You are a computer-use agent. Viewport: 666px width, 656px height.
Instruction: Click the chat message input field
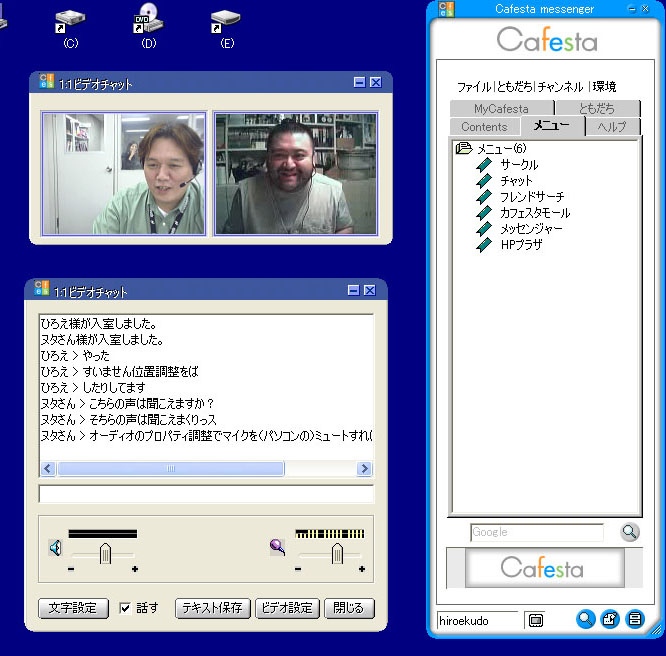point(206,494)
